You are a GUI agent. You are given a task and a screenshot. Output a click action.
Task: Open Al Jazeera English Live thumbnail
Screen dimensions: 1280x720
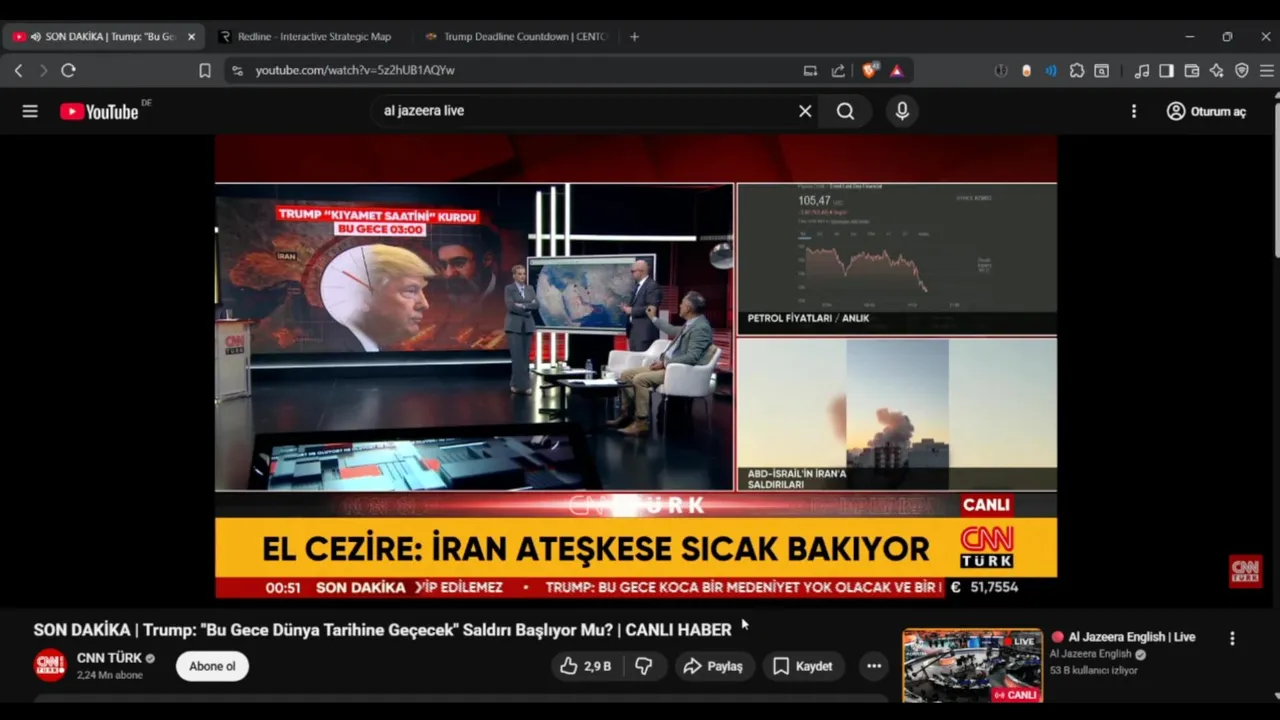point(972,666)
